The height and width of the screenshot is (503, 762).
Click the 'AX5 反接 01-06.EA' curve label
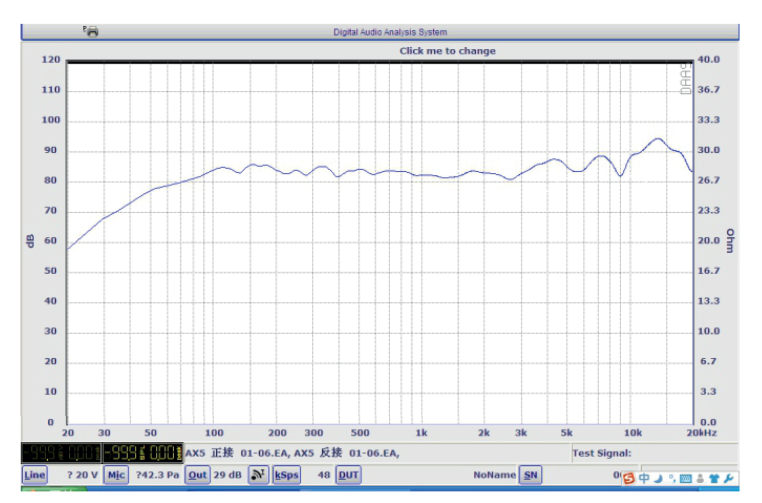click(x=346, y=453)
